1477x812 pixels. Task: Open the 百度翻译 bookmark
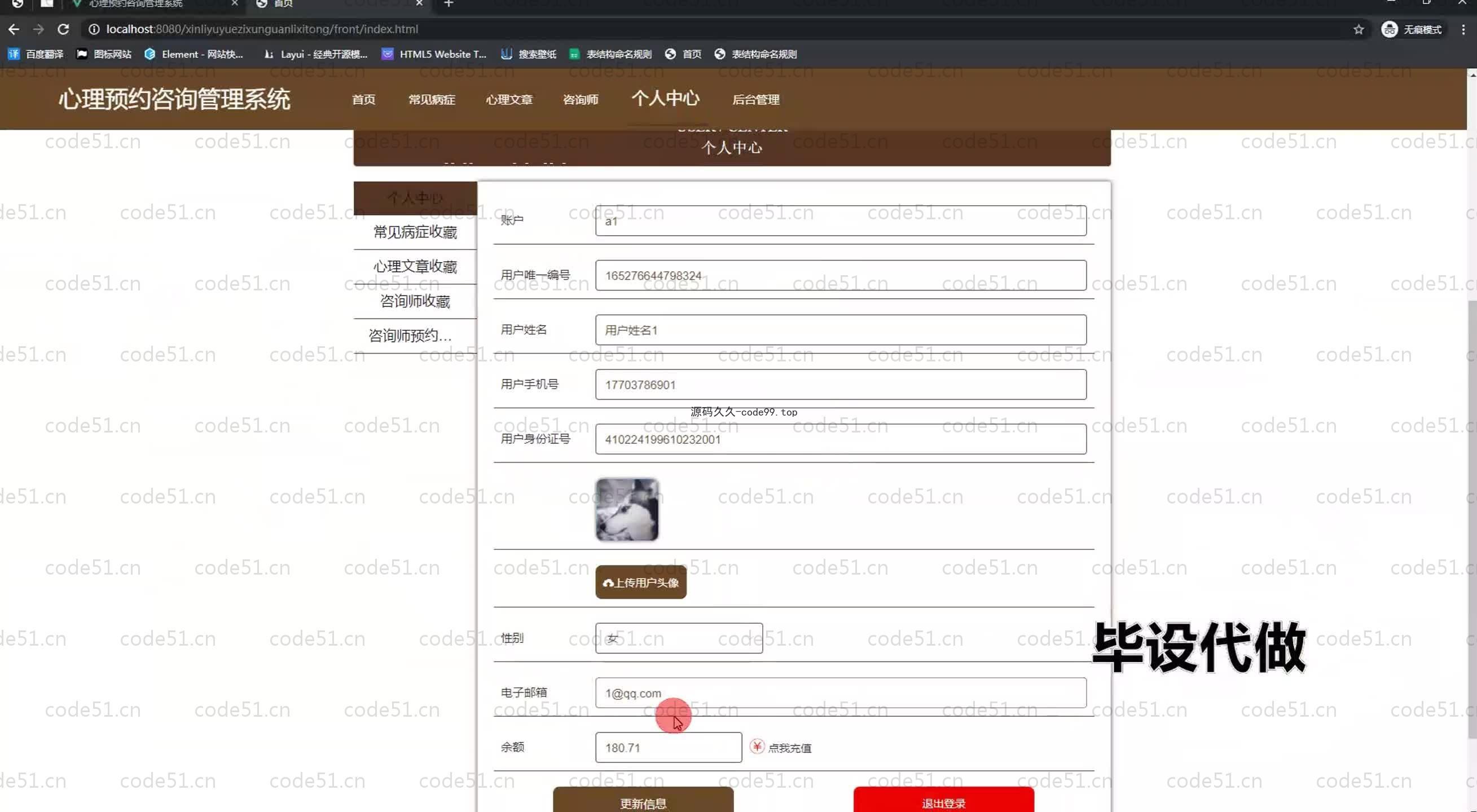[36, 54]
